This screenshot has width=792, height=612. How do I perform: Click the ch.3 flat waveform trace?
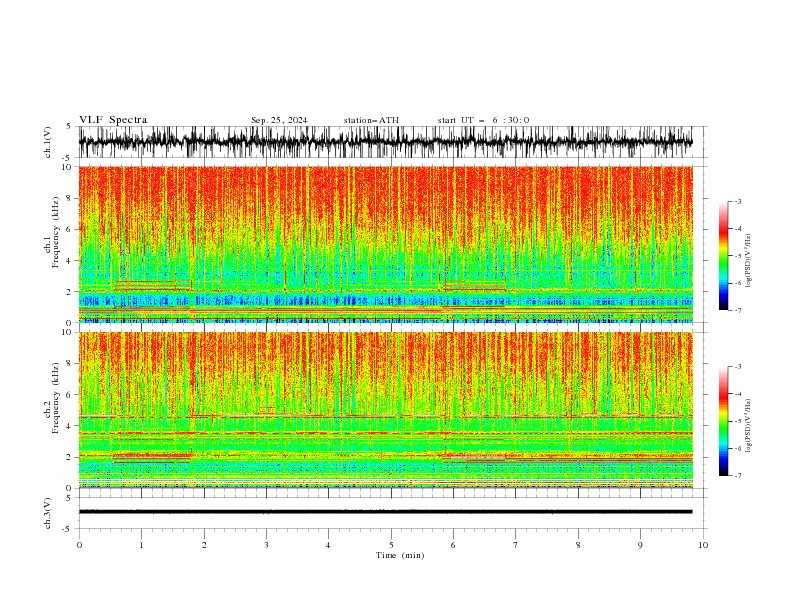tap(385, 512)
